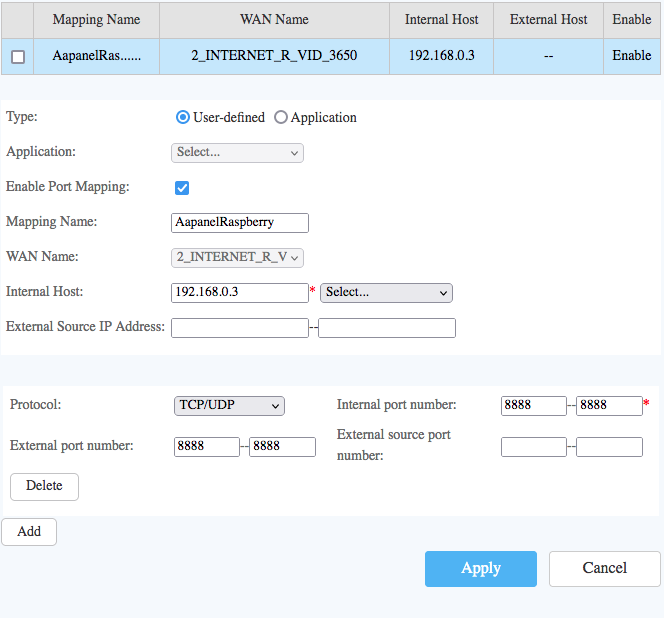Choose the Application type radio button
The height and width of the screenshot is (618, 664).
tap(281, 117)
